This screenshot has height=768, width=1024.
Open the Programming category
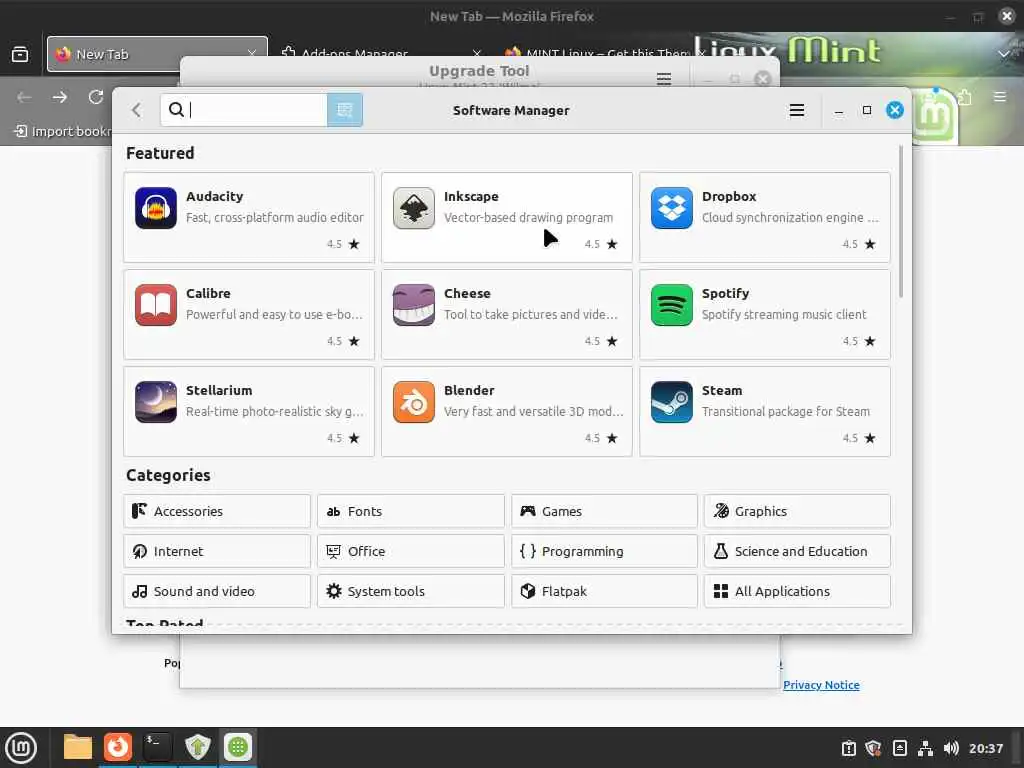click(604, 551)
